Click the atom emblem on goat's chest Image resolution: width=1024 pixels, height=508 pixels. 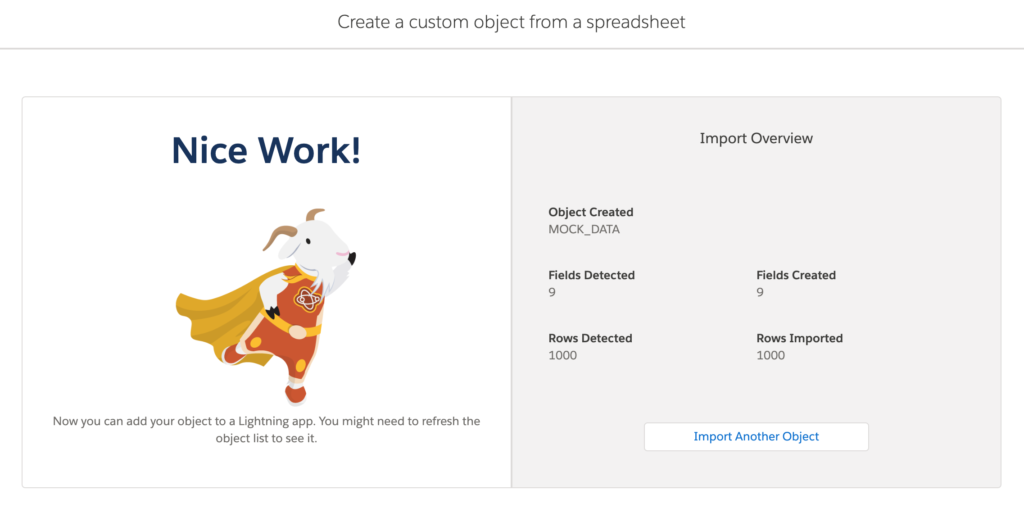tap(305, 300)
